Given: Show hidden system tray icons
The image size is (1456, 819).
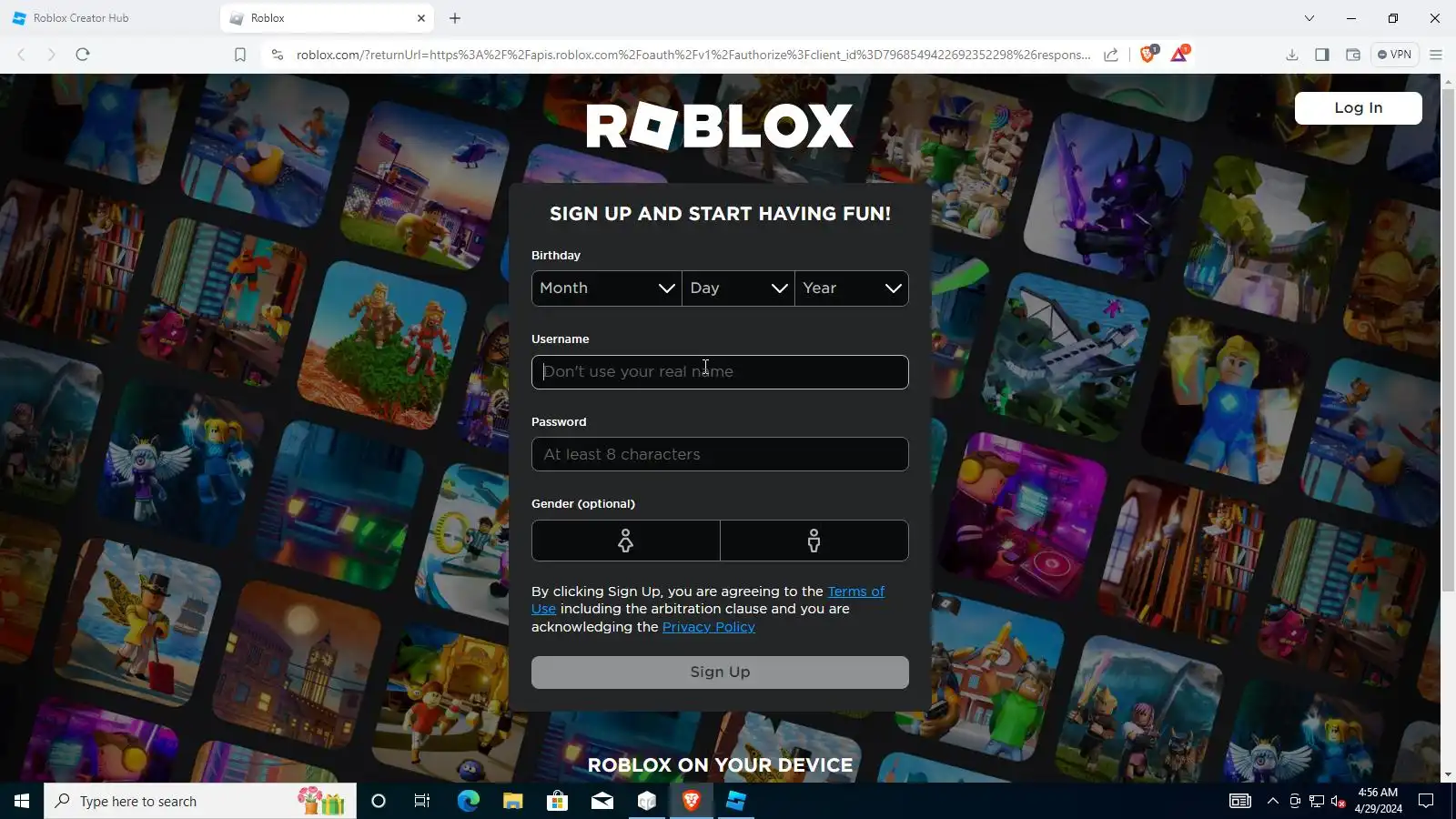Looking at the screenshot, I should 1273,801.
